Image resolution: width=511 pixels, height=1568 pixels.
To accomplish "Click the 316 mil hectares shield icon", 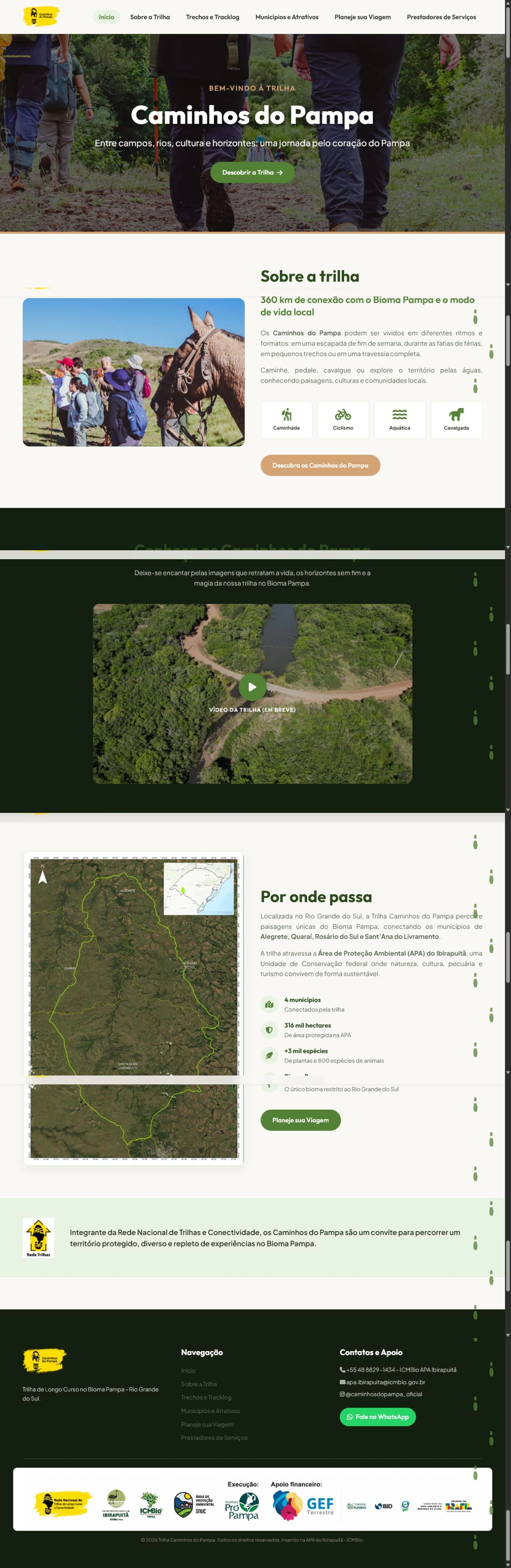I will pyautogui.click(x=269, y=1030).
